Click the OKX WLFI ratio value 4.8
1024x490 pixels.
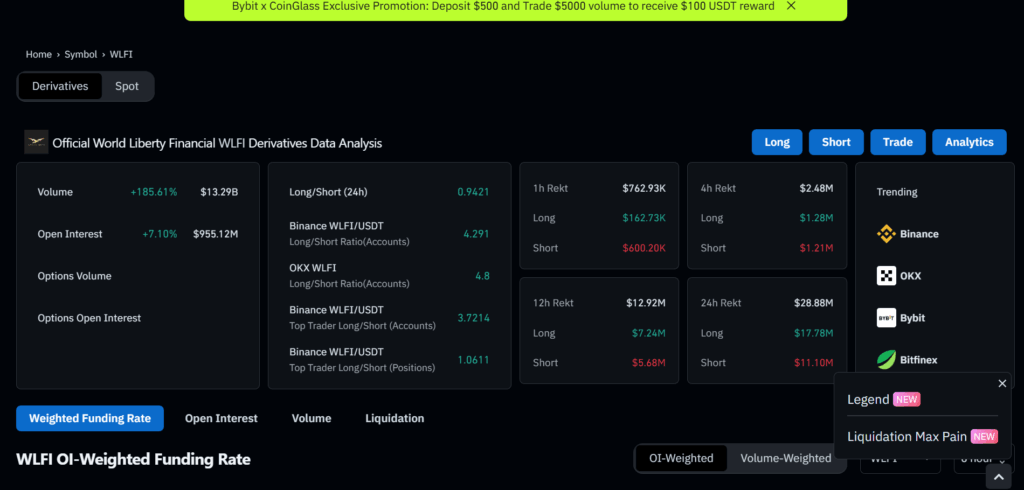click(483, 276)
